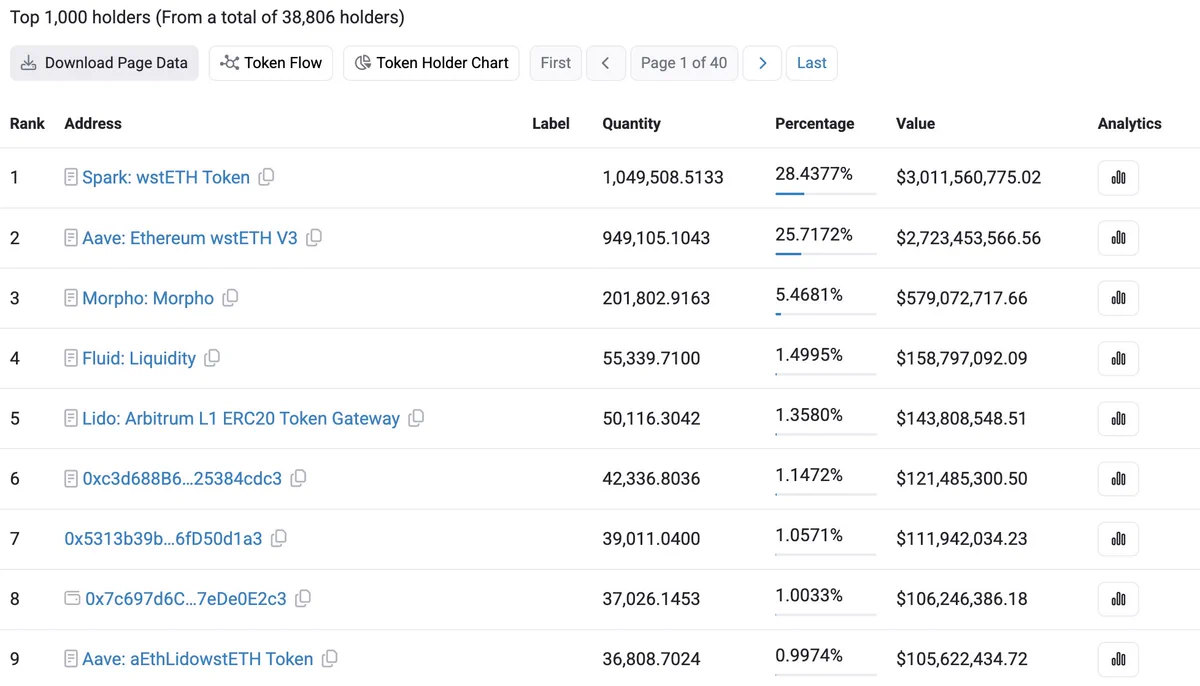This screenshot has height=686, width=1200.
Task: Click the 25.7172% percentage bar
Action: (x=826, y=253)
